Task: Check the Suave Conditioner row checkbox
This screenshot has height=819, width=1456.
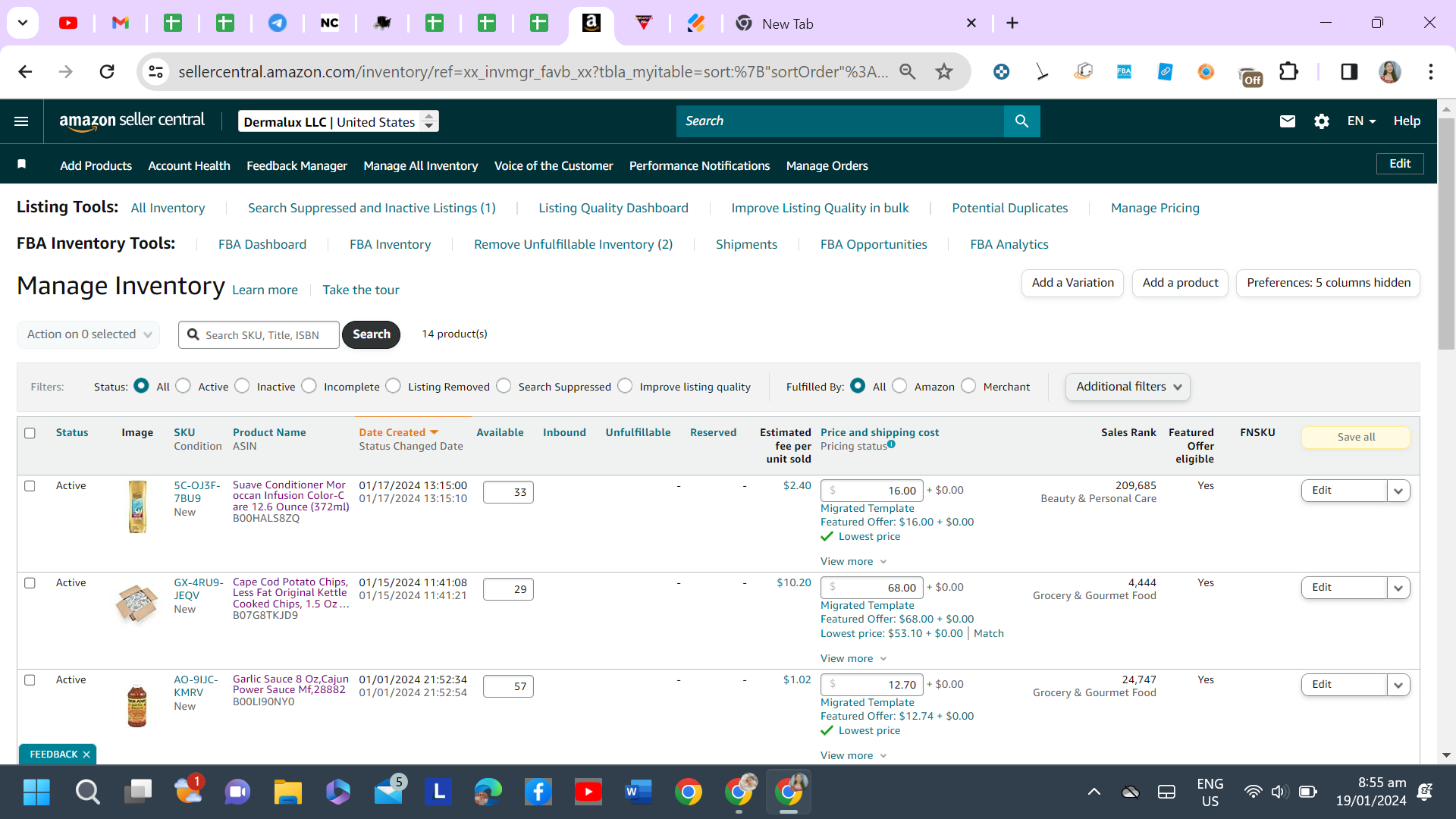Action: tap(30, 486)
